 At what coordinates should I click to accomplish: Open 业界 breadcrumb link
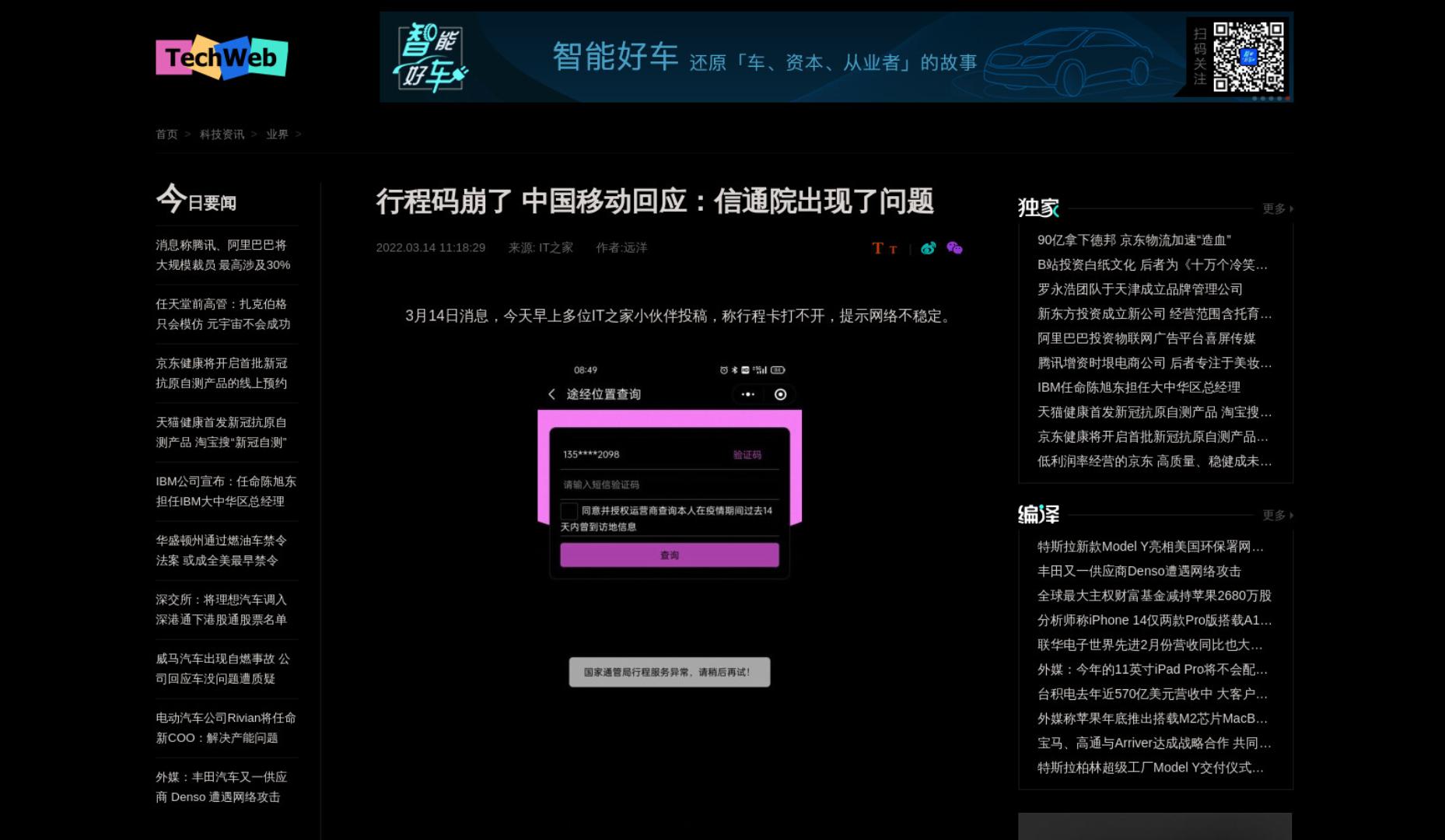click(x=277, y=134)
